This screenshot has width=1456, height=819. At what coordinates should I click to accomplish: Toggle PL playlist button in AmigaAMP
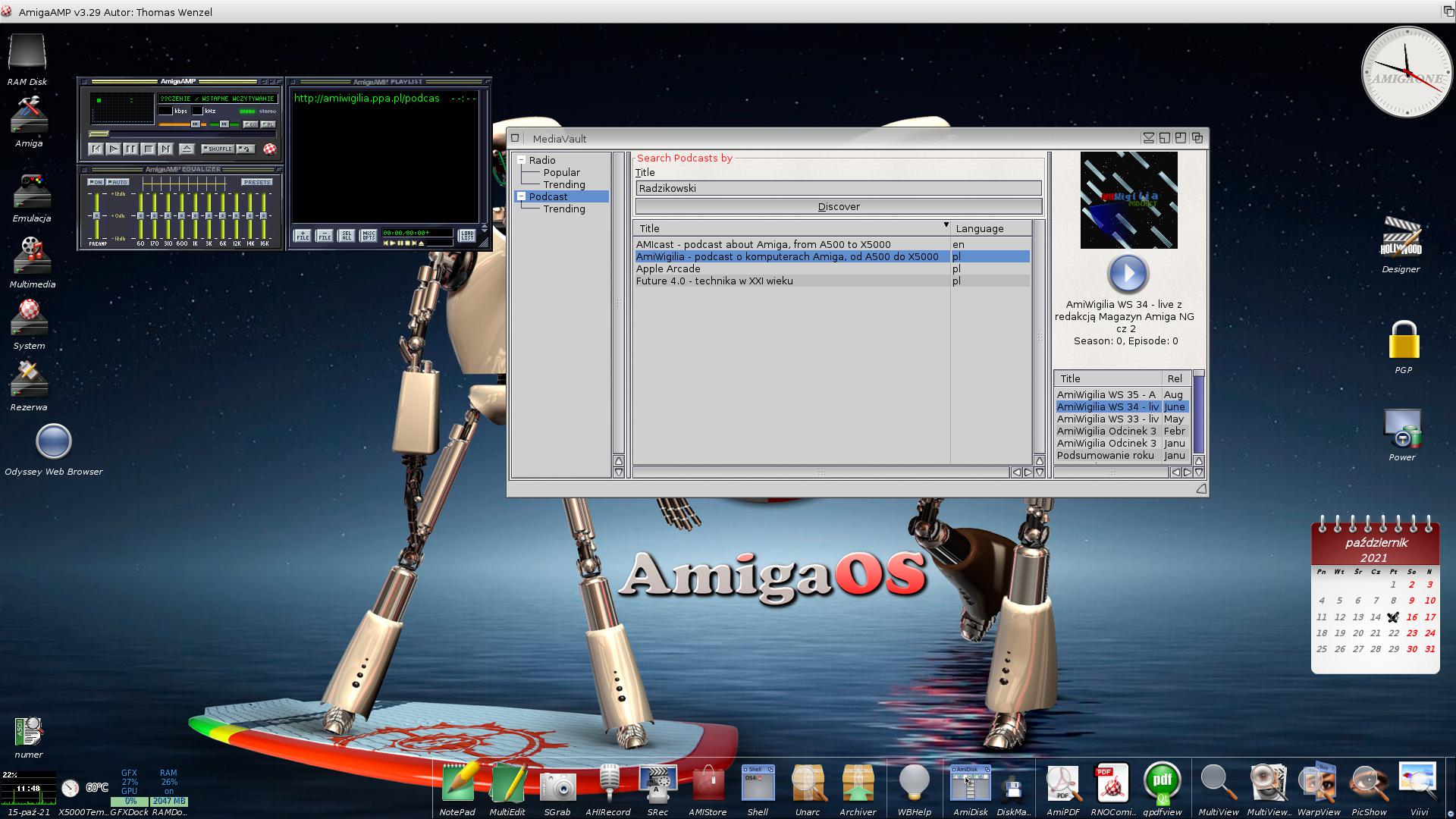[268, 124]
